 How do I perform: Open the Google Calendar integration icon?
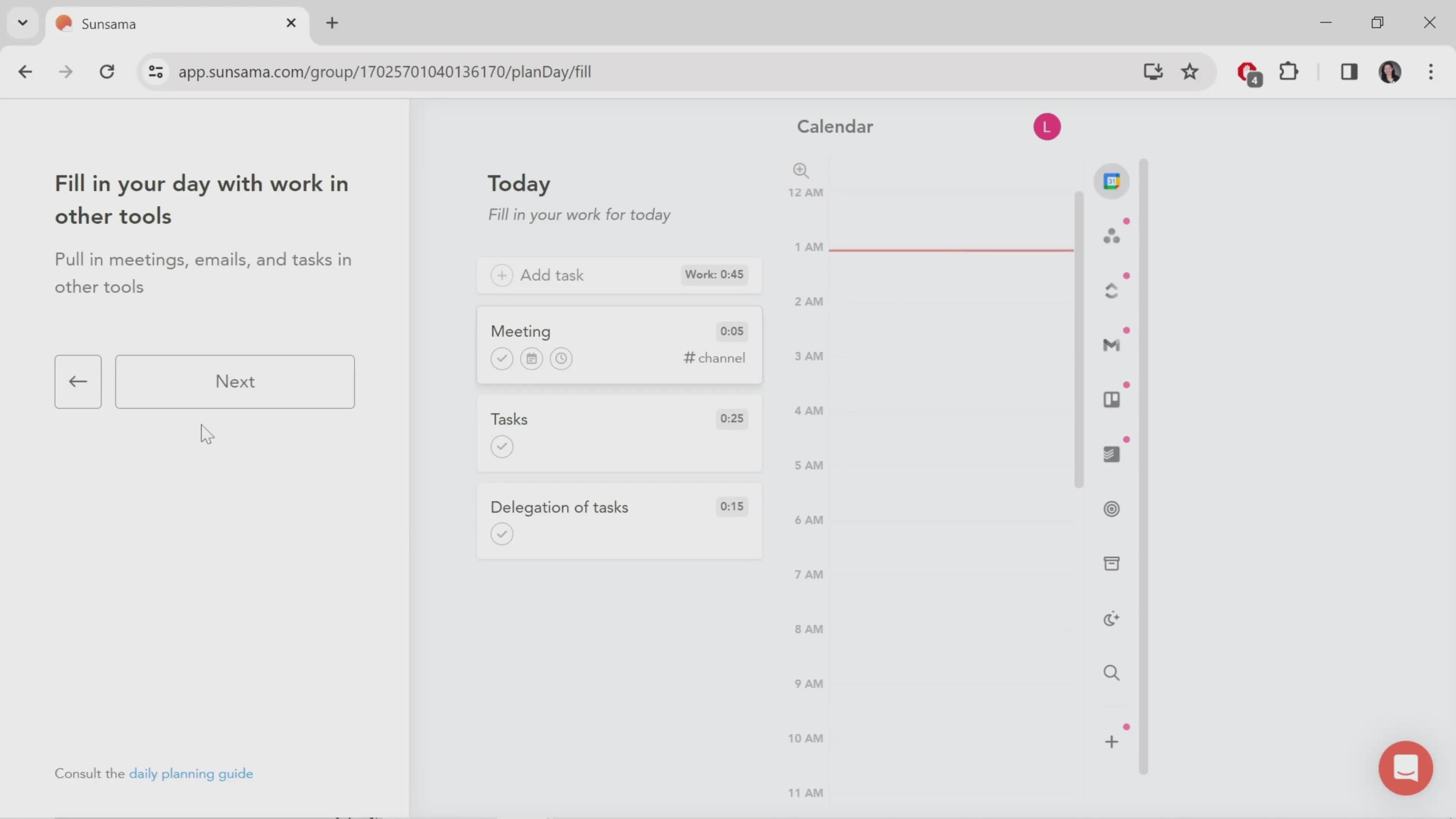tap(1111, 182)
